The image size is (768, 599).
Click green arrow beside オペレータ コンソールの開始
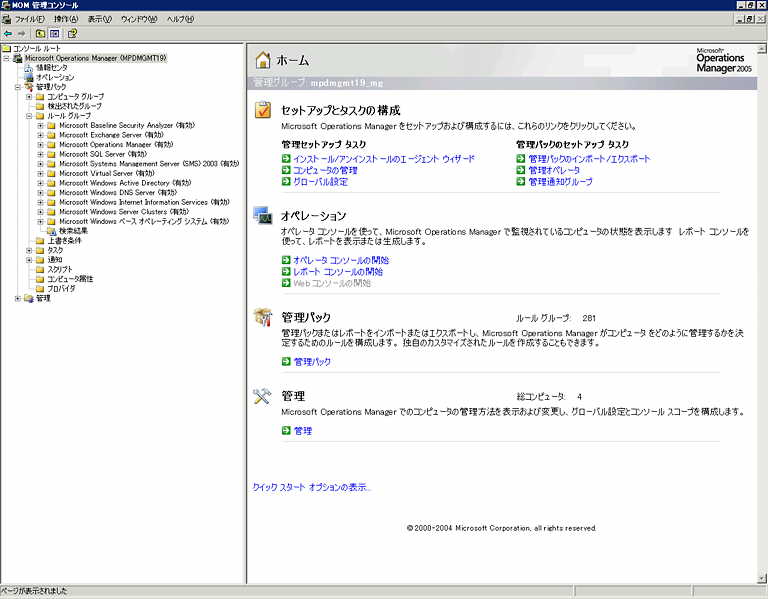[287, 260]
